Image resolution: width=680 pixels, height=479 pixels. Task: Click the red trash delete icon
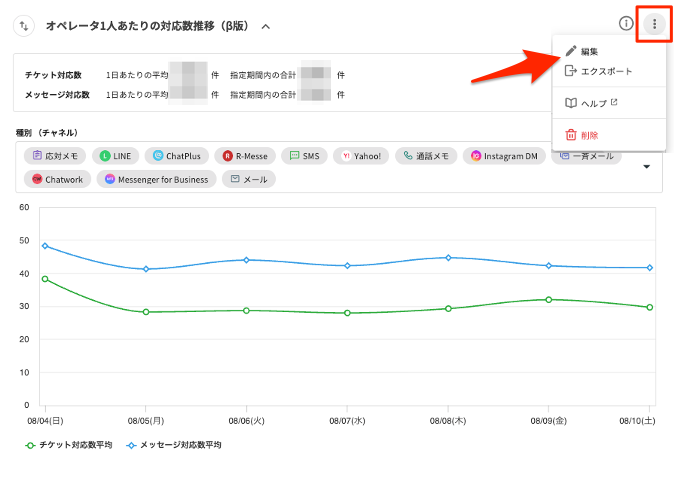tap(571, 135)
